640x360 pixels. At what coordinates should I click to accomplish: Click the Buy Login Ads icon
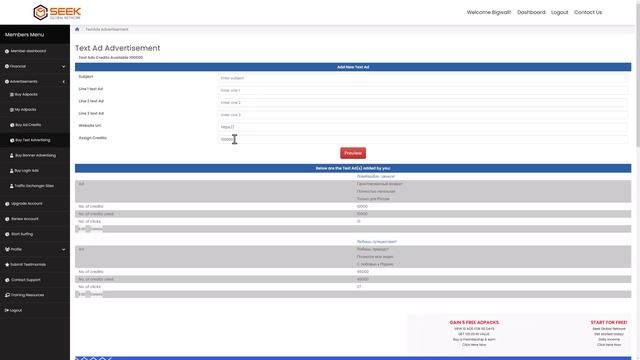12,171
